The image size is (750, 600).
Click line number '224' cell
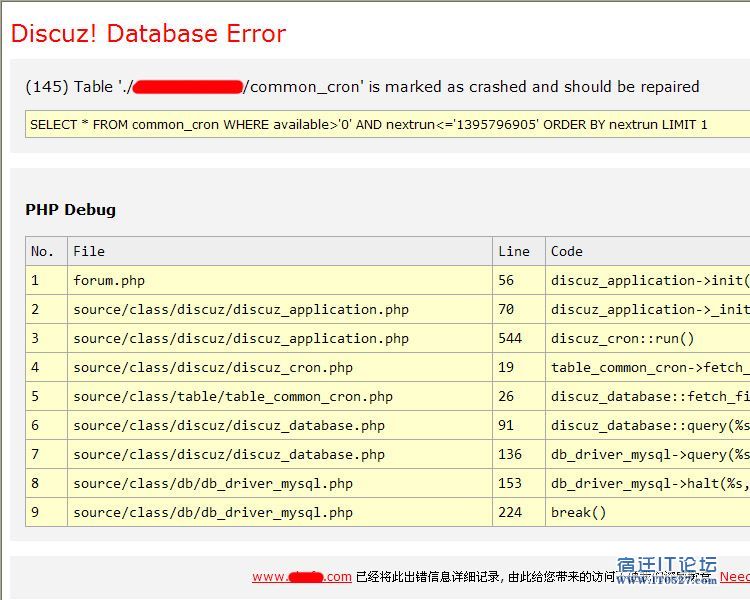tap(519, 512)
